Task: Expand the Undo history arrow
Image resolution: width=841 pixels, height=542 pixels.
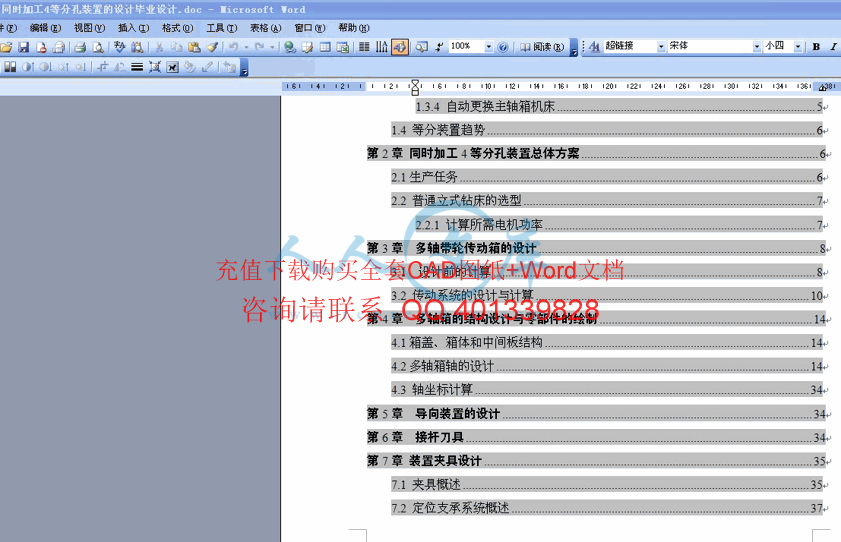Action: click(246, 47)
